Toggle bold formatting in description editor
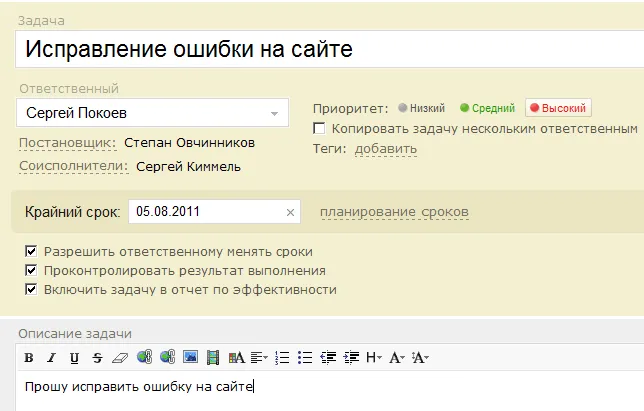 [29, 357]
